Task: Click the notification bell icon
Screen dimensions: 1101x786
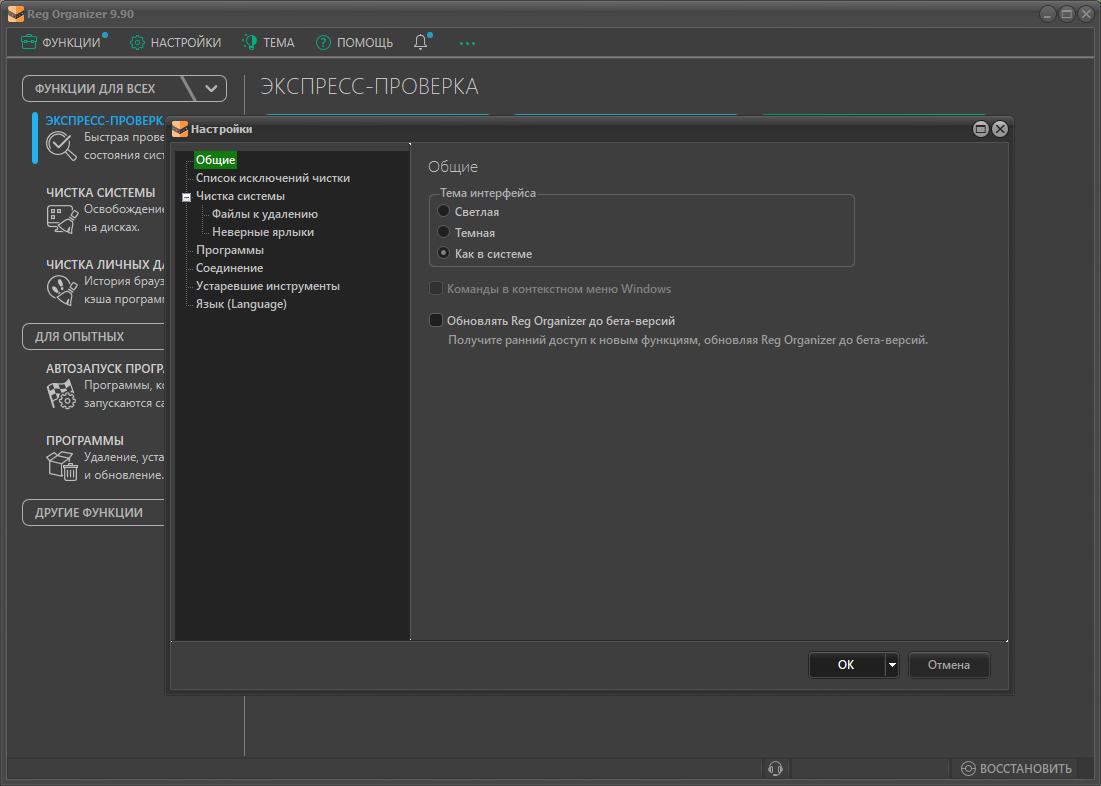Action: (421, 43)
